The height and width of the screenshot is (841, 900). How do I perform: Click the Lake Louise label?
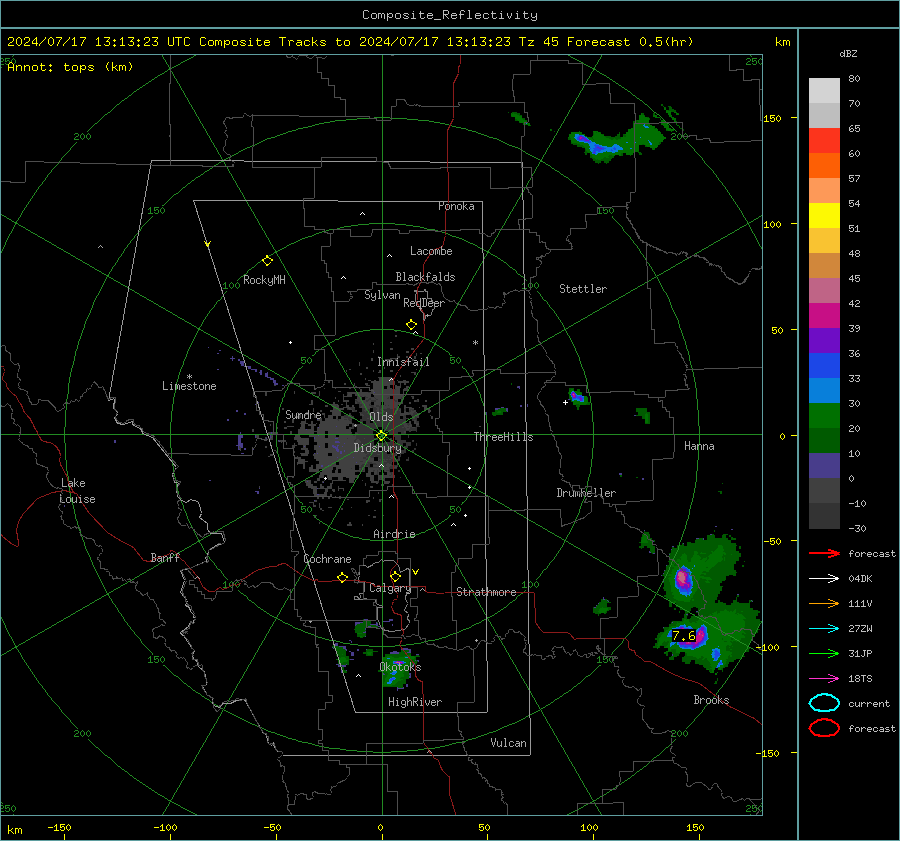point(77,491)
